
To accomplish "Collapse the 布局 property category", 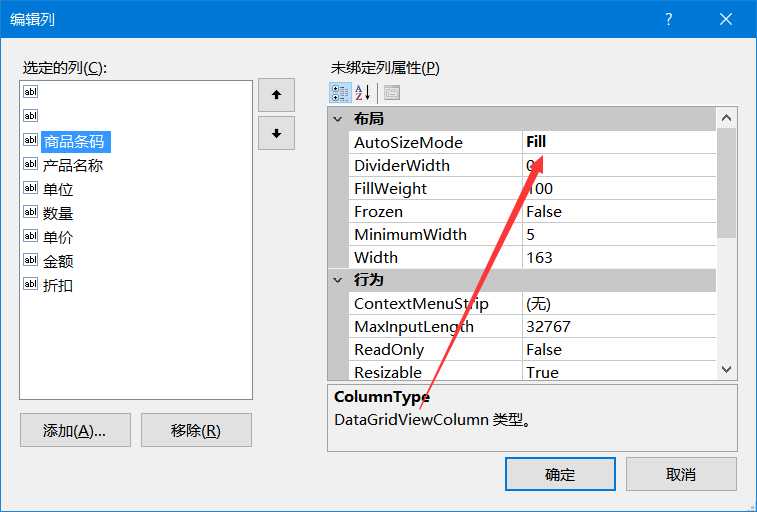I will pos(337,119).
